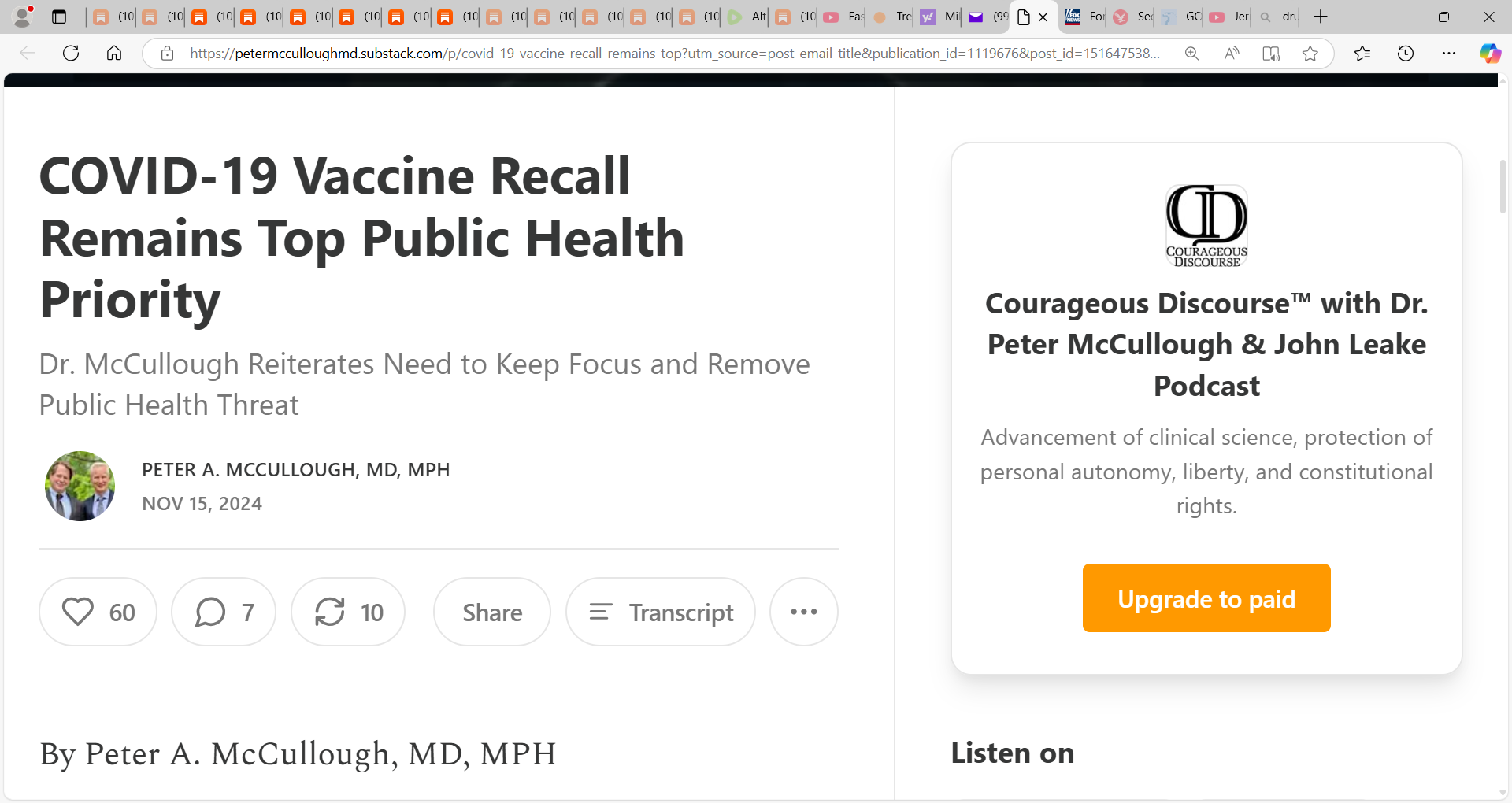Screen dimensions: 1512x803
Task: Click the byline 'By Peter A. McCullough, MD, MPH'
Action: pyautogui.click(x=298, y=754)
